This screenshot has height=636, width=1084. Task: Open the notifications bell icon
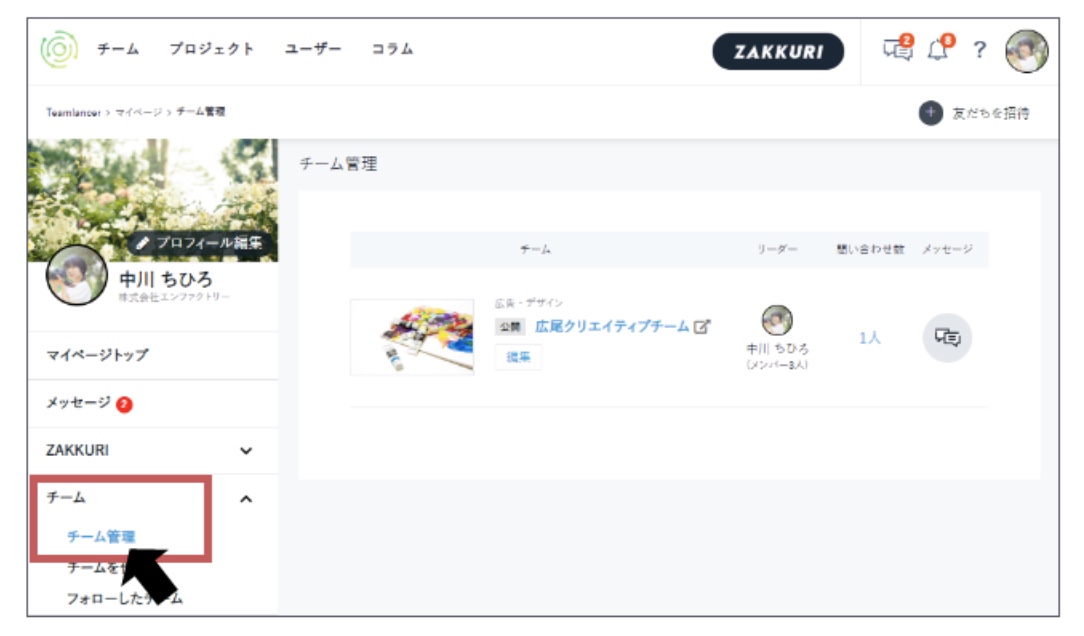click(940, 49)
